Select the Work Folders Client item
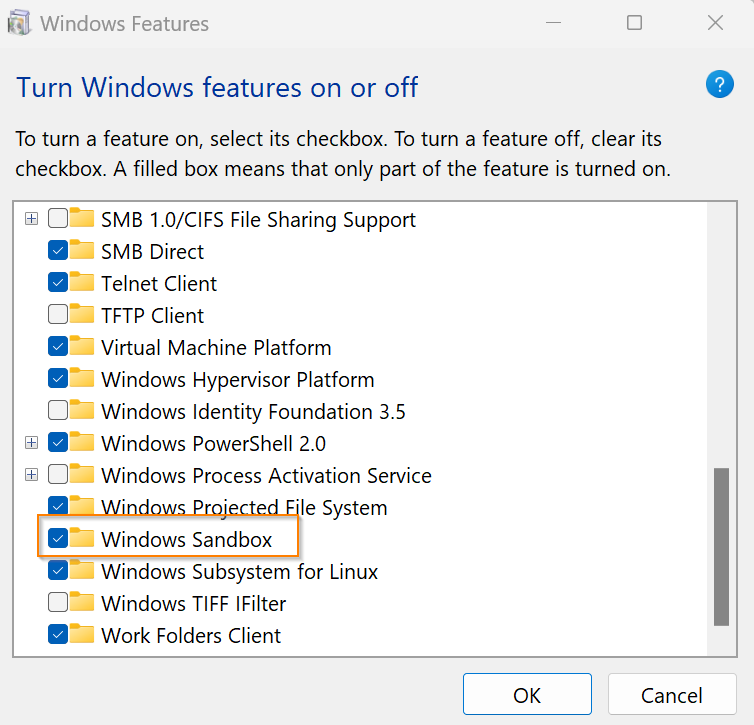Image resolution: width=754 pixels, height=725 pixels. click(190, 636)
